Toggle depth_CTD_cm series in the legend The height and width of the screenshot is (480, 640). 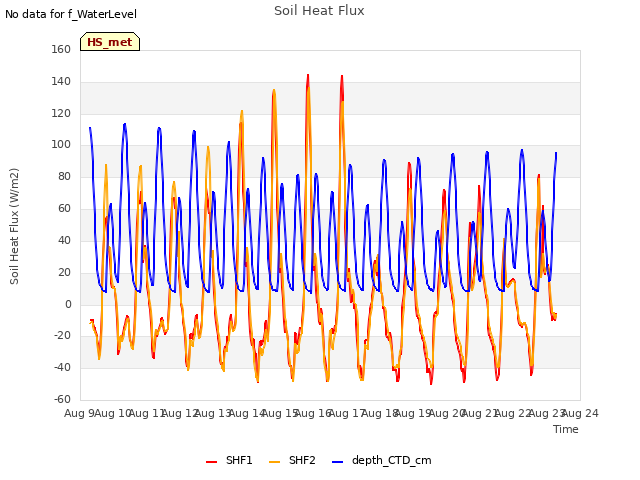382,460
